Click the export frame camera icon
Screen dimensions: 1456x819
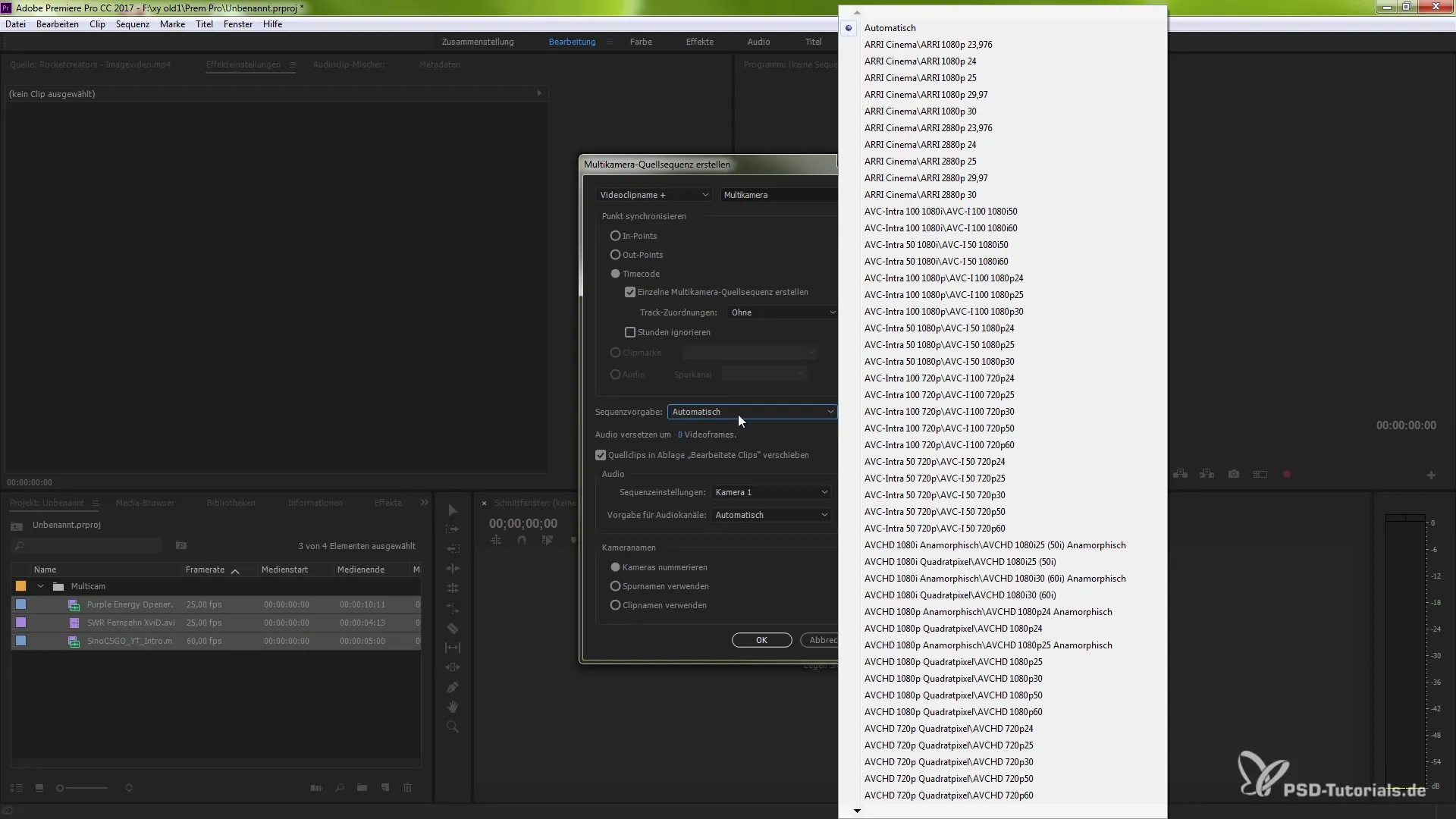tap(1234, 474)
